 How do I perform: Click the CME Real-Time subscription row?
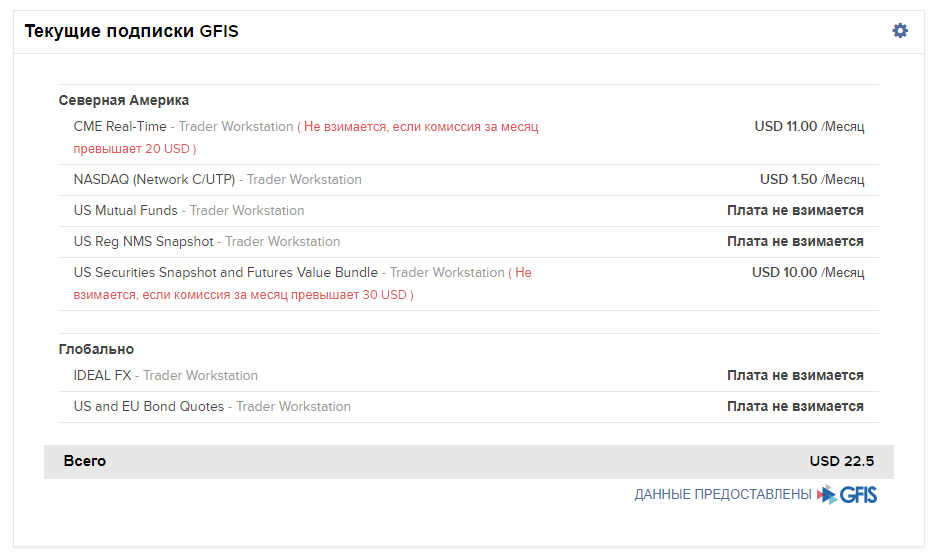click(x=120, y=127)
